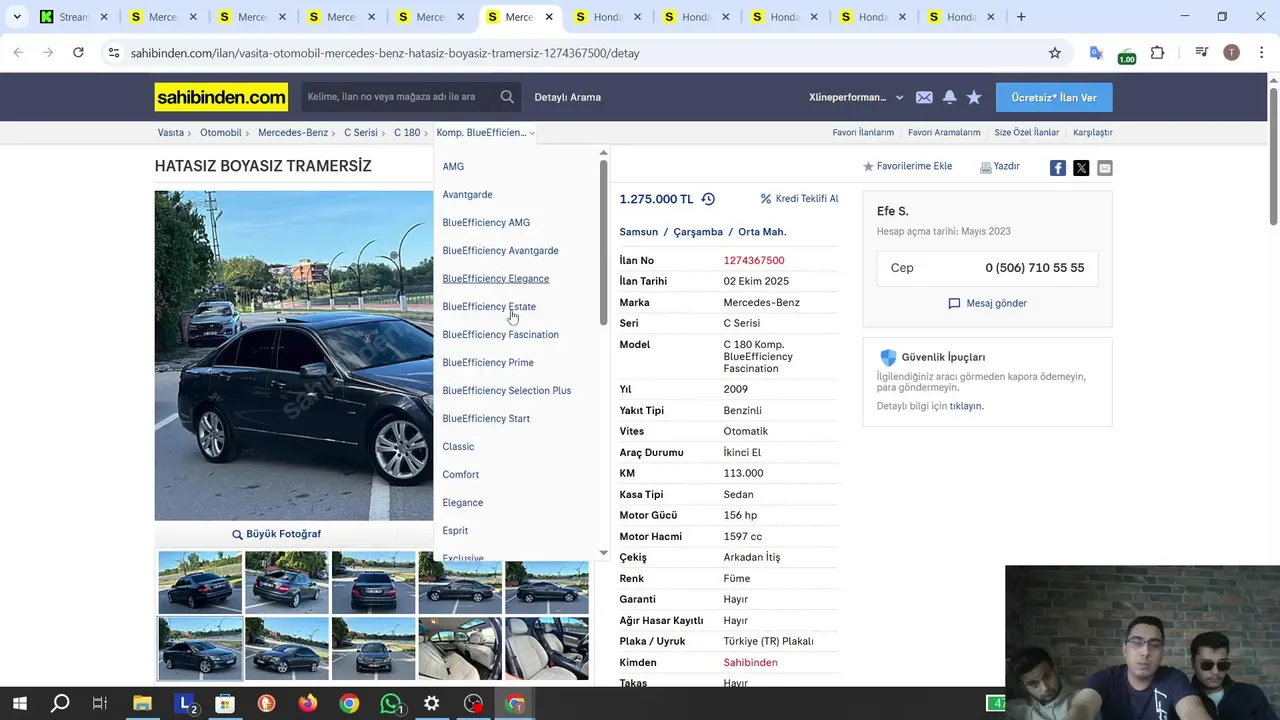Open WhatsApp from the taskbar
1280x720 pixels.
tap(391, 704)
